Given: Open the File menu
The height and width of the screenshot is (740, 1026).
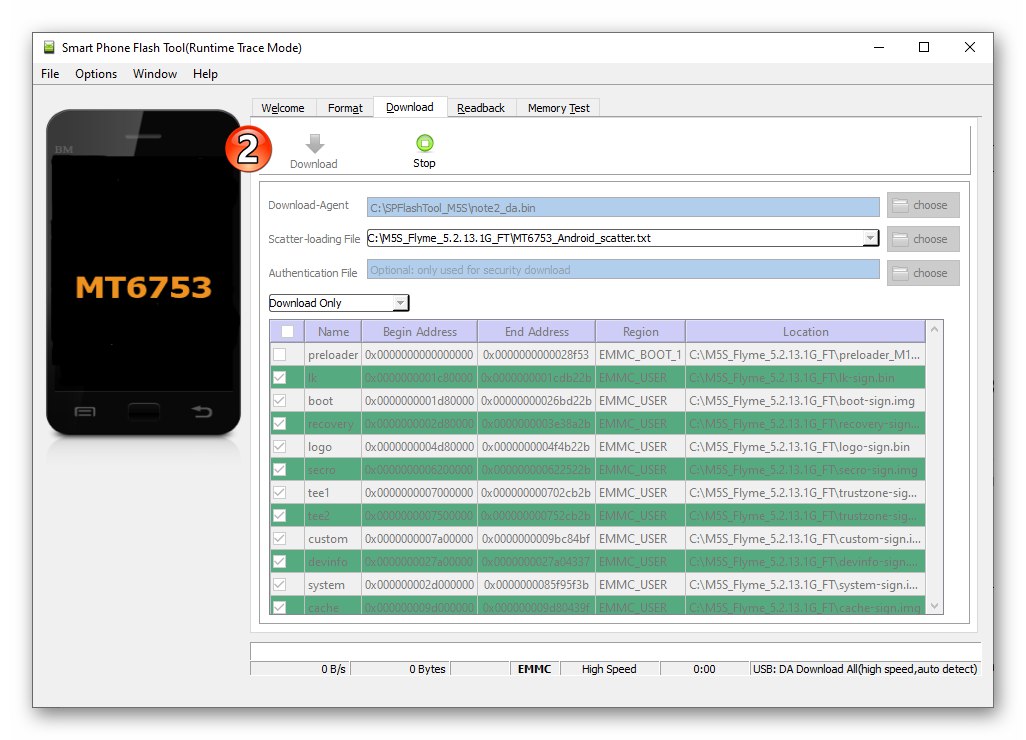Looking at the screenshot, I should tap(49, 73).
